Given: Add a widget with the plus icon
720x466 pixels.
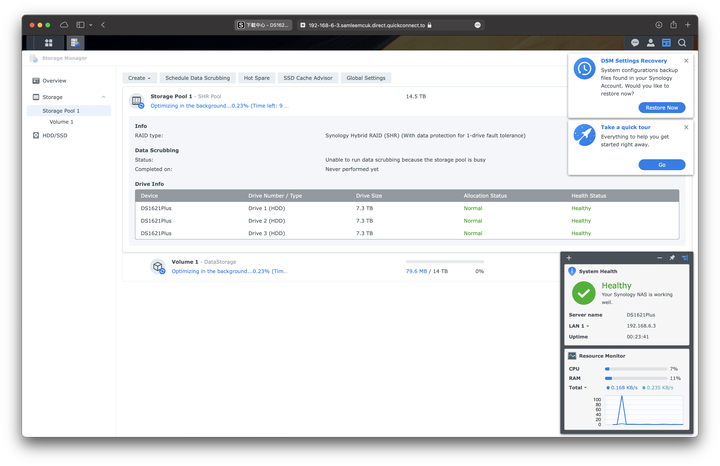Looking at the screenshot, I should coord(568,258).
